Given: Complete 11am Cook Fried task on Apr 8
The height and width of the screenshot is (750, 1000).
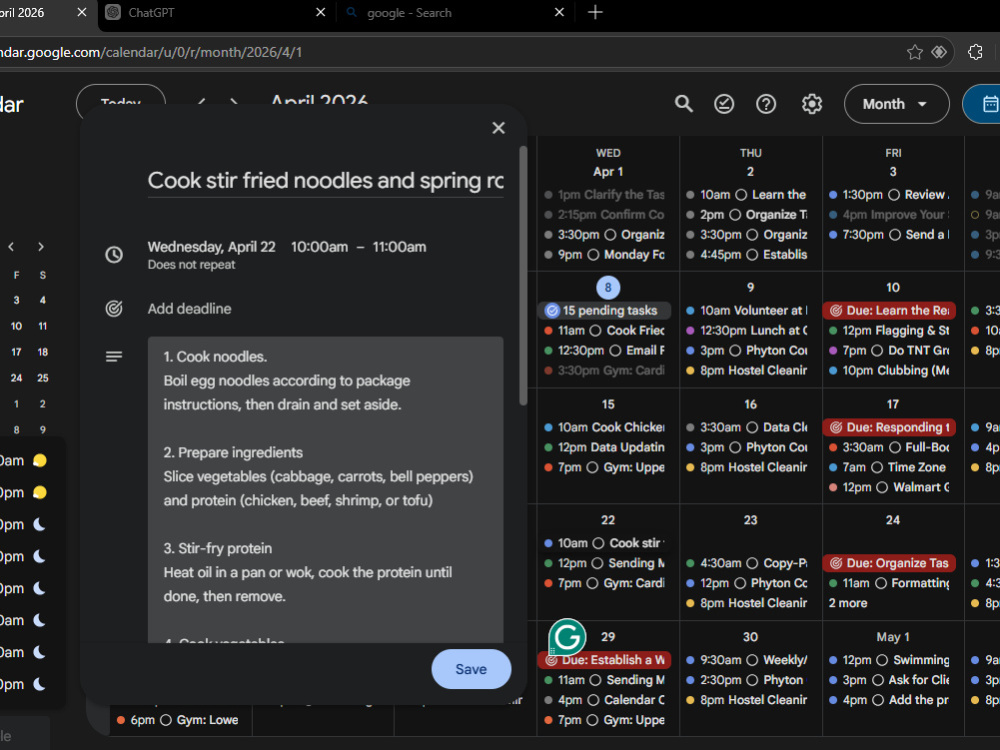Looking at the screenshot, I should click(x=595, y=330).
